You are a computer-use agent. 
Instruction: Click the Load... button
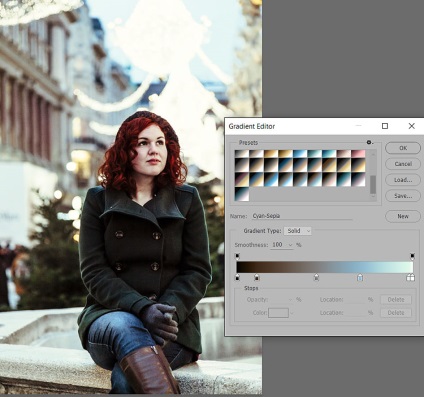(x=403, y=180)
